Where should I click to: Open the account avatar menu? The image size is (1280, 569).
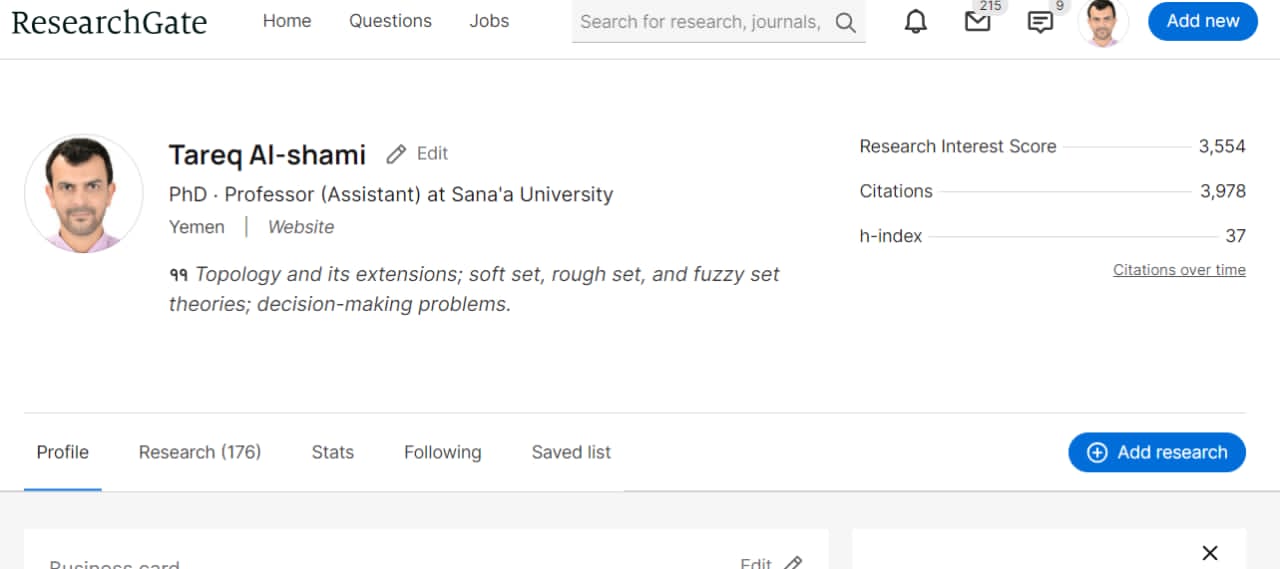coord(1103,22)
